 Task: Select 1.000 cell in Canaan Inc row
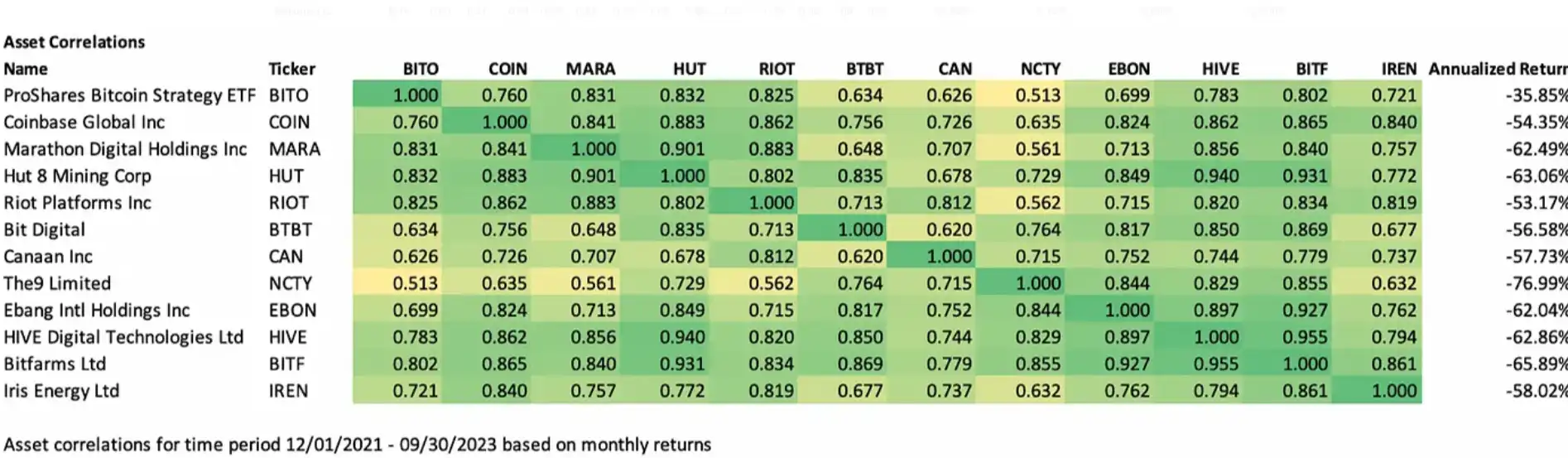(x=949, y=257)
